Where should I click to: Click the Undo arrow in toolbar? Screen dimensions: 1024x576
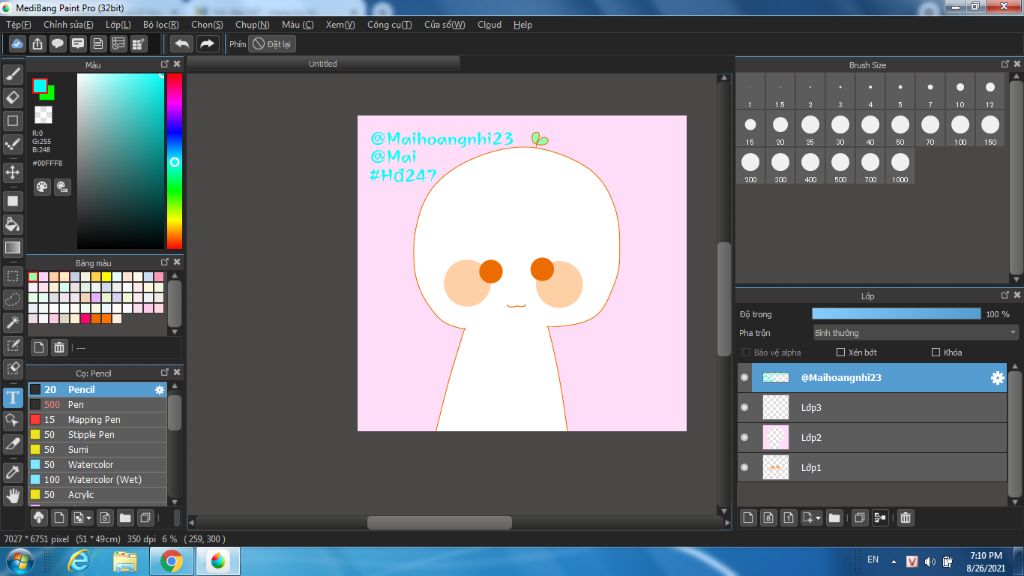[182, 44]
